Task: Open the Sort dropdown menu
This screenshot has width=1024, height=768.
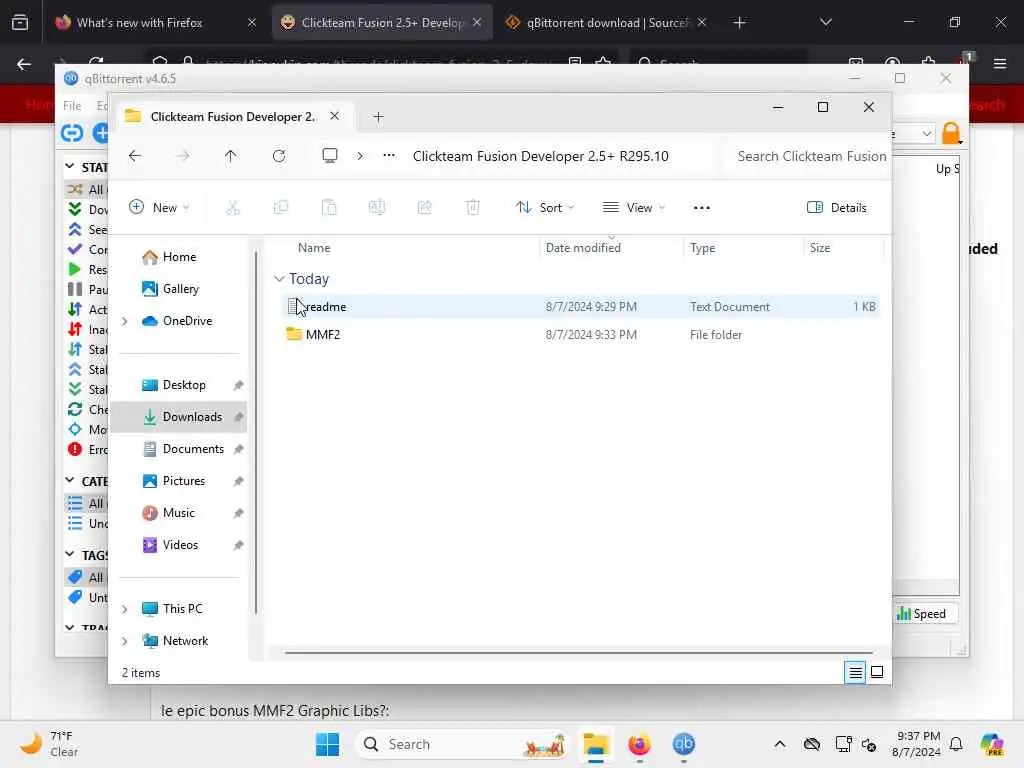Action: 545,208
